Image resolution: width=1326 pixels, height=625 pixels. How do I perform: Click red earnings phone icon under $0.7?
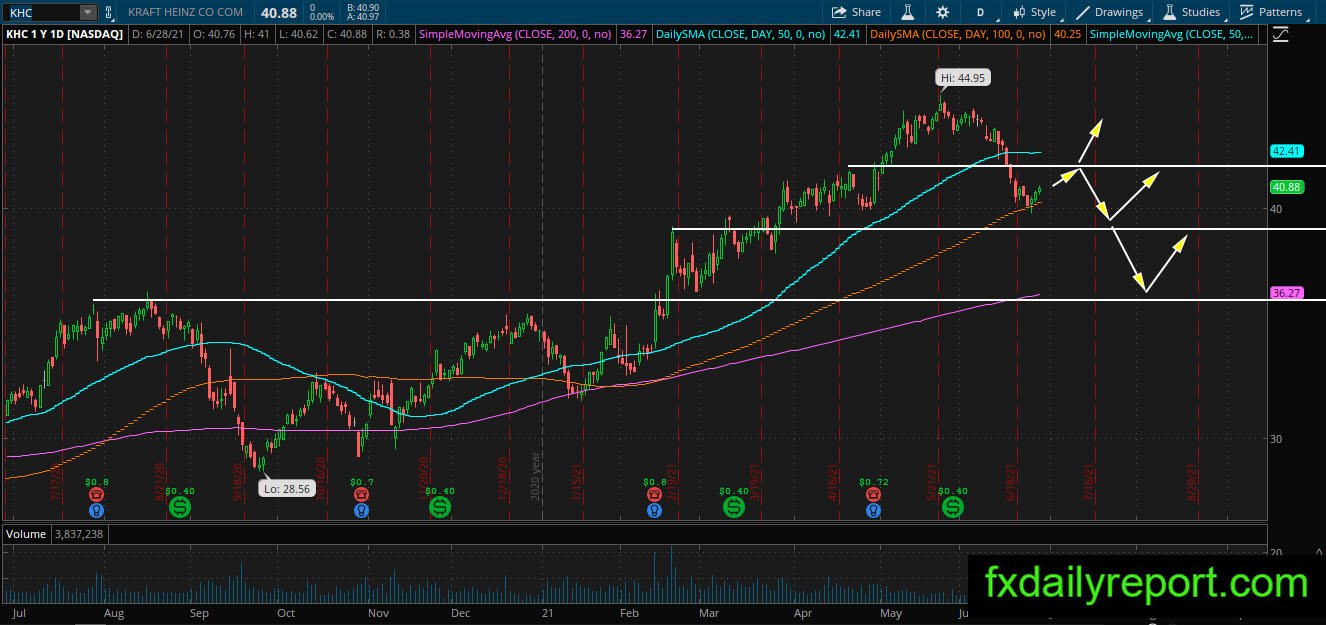[361, 494]
